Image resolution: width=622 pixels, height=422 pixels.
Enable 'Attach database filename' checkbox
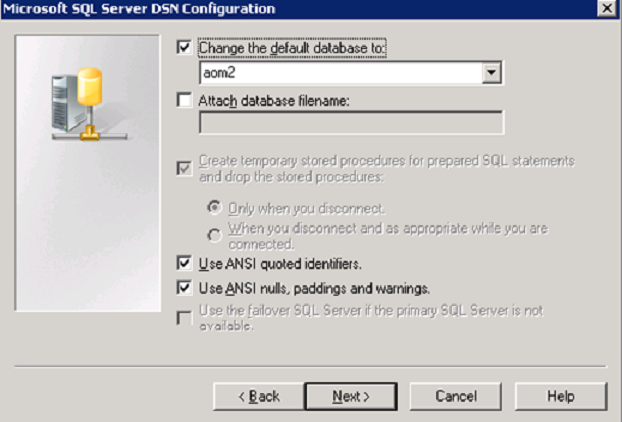(x=184, y=100)
